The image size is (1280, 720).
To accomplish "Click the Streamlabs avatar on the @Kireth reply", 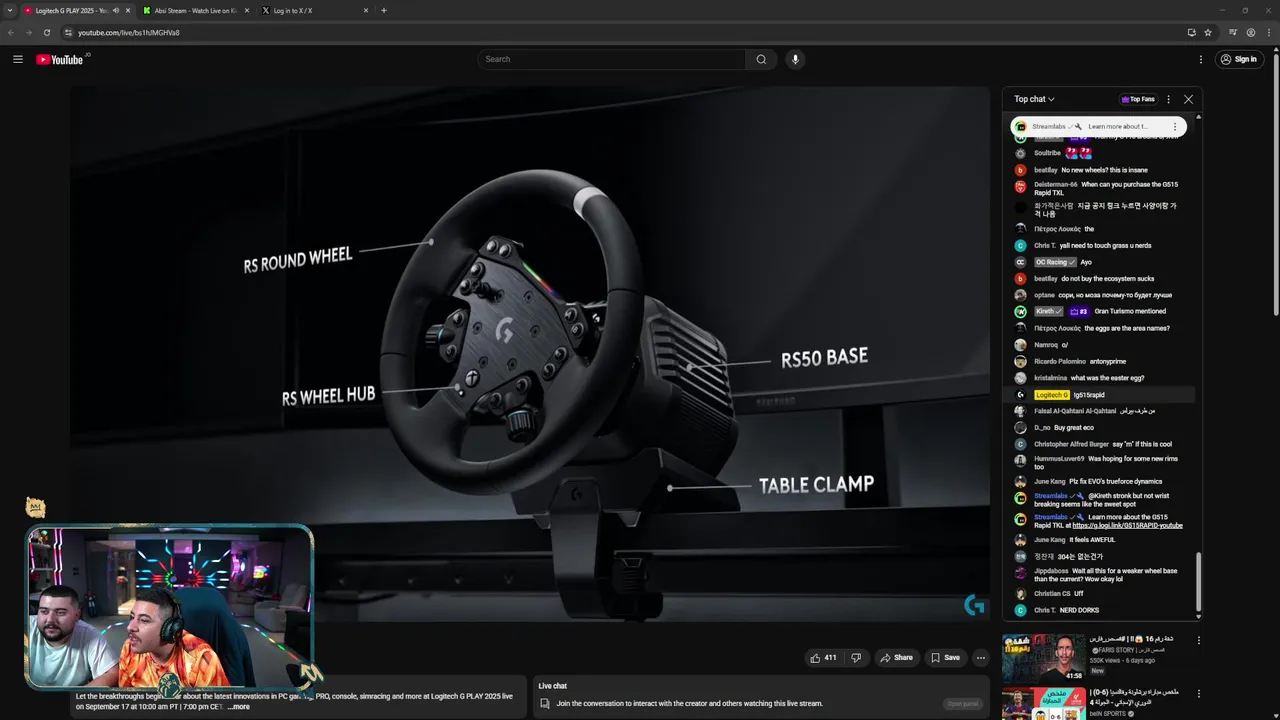I will click(1020, 498).
